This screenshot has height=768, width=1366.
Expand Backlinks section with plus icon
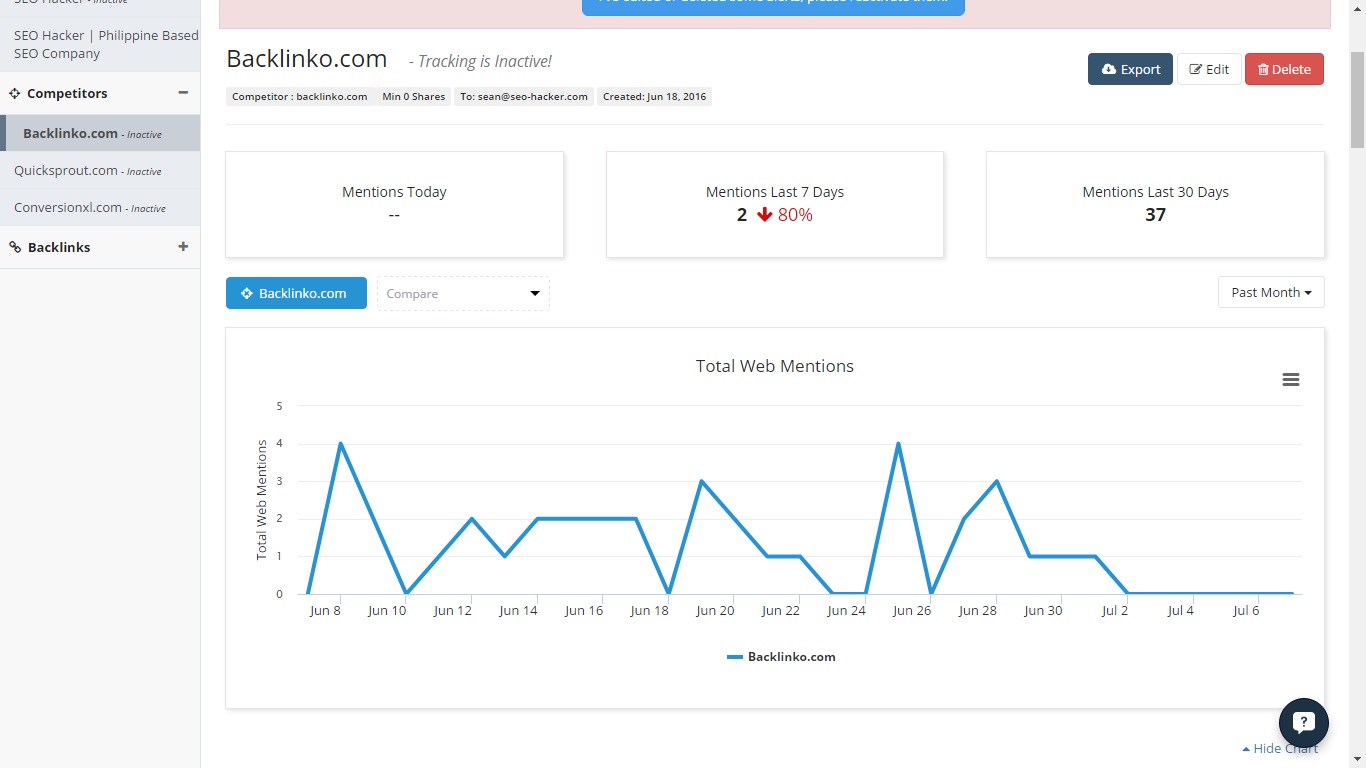pos(183,247)
